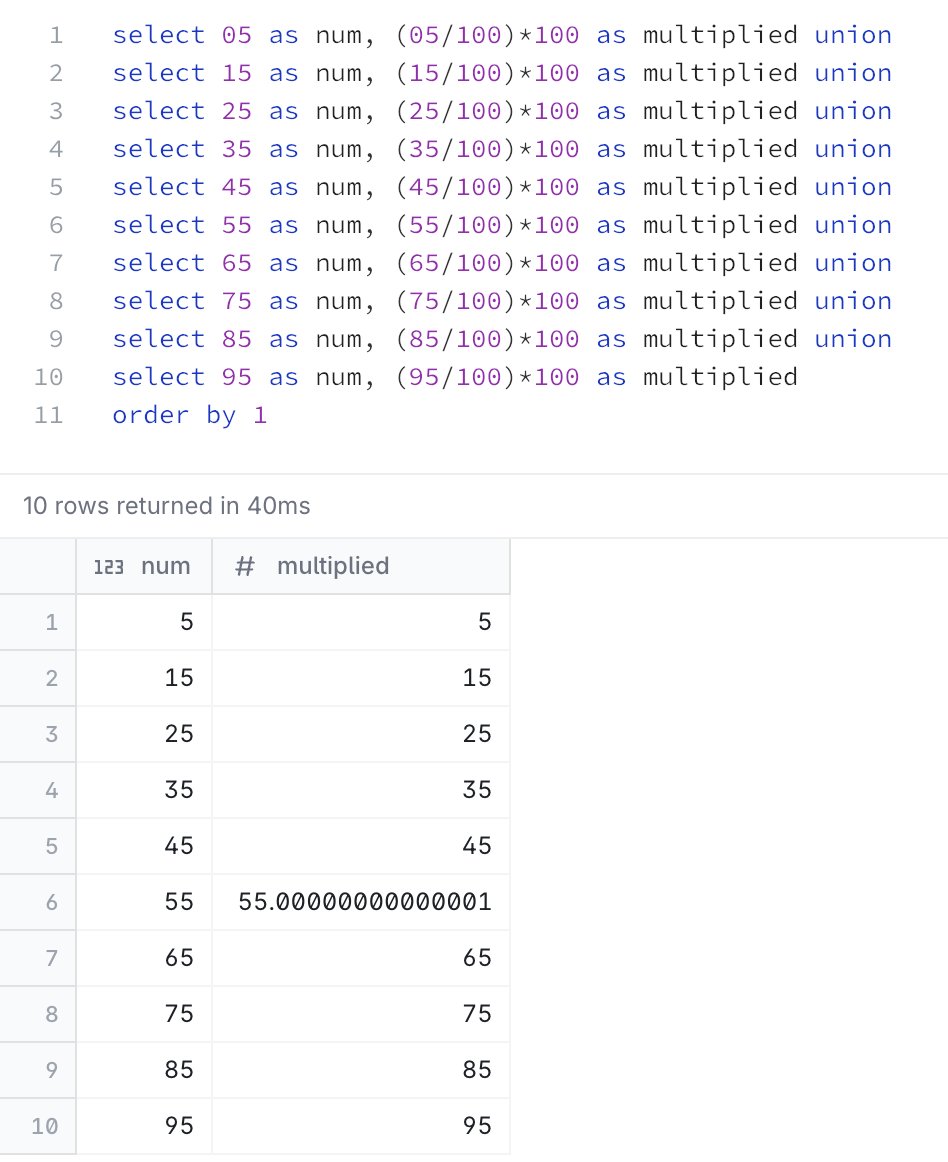
Task: Click the # type icon of multiplied column
Action: 245,567
